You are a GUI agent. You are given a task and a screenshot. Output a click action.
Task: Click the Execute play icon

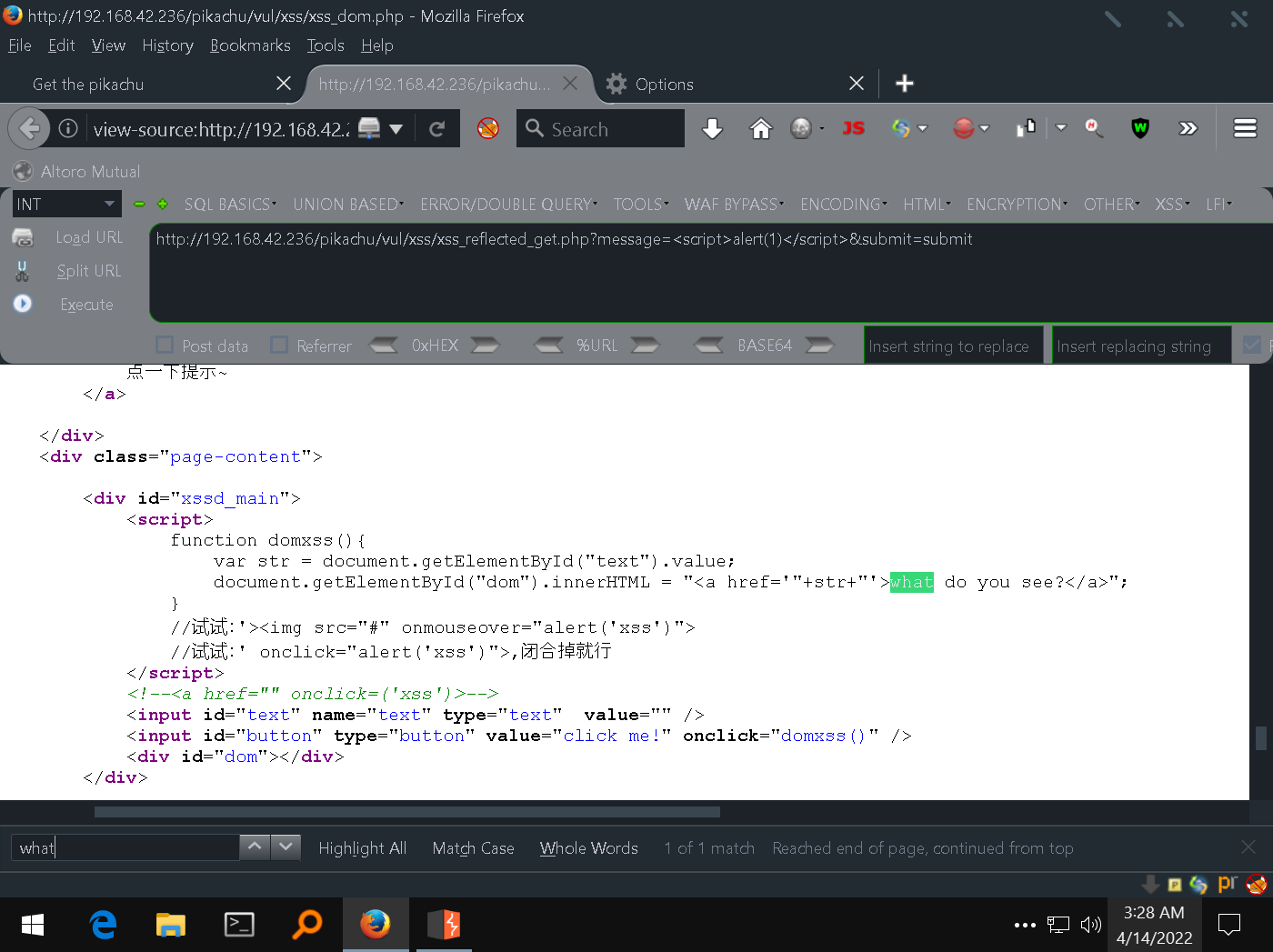23,304
